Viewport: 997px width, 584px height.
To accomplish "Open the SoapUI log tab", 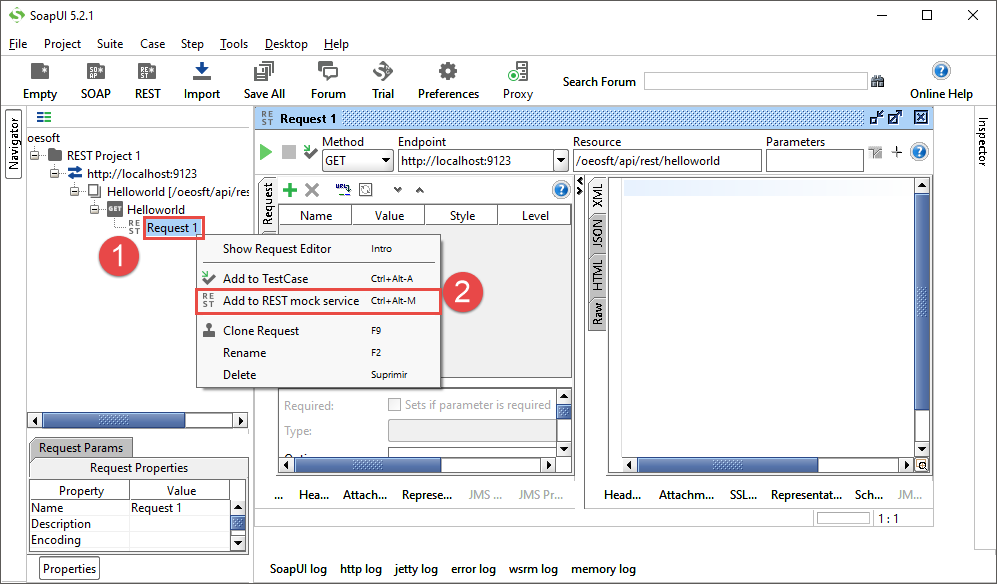I will (x=298, y=569).
